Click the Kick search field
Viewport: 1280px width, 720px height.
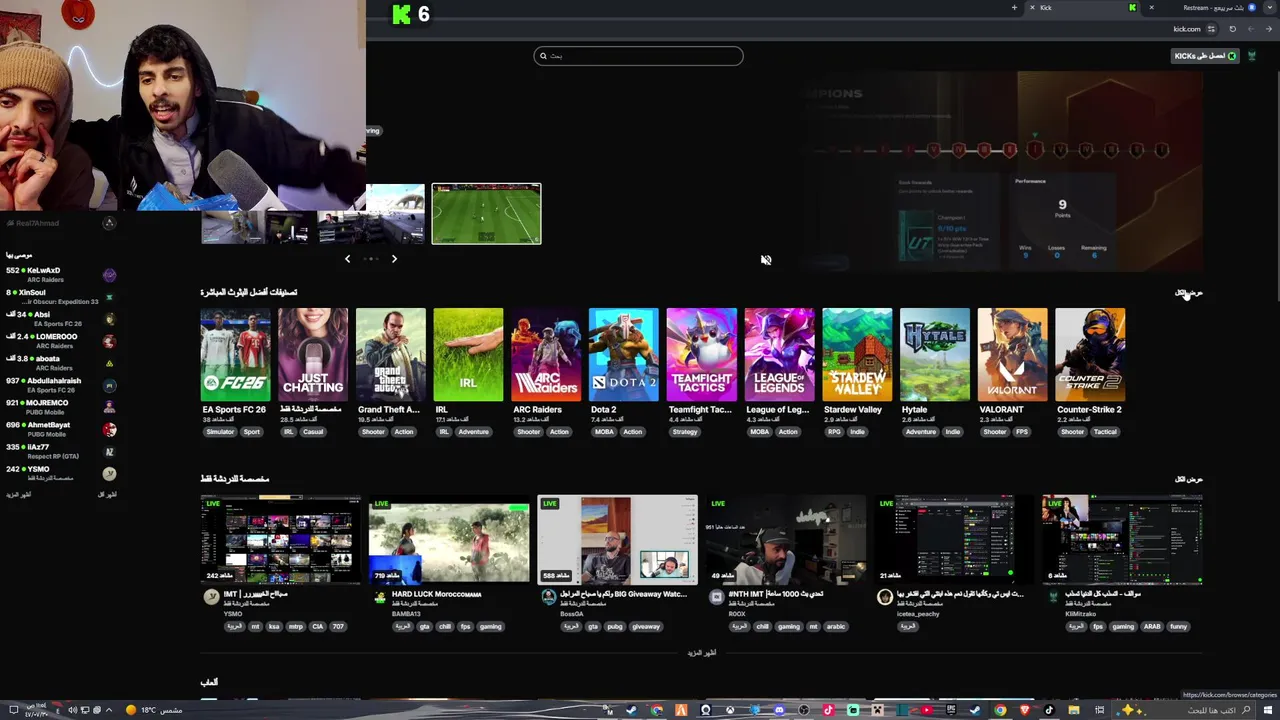[638, 56]
